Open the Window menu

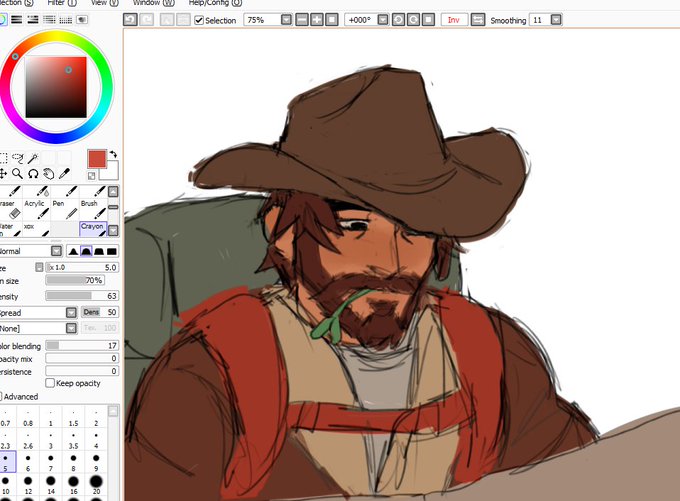click(154, 3)
